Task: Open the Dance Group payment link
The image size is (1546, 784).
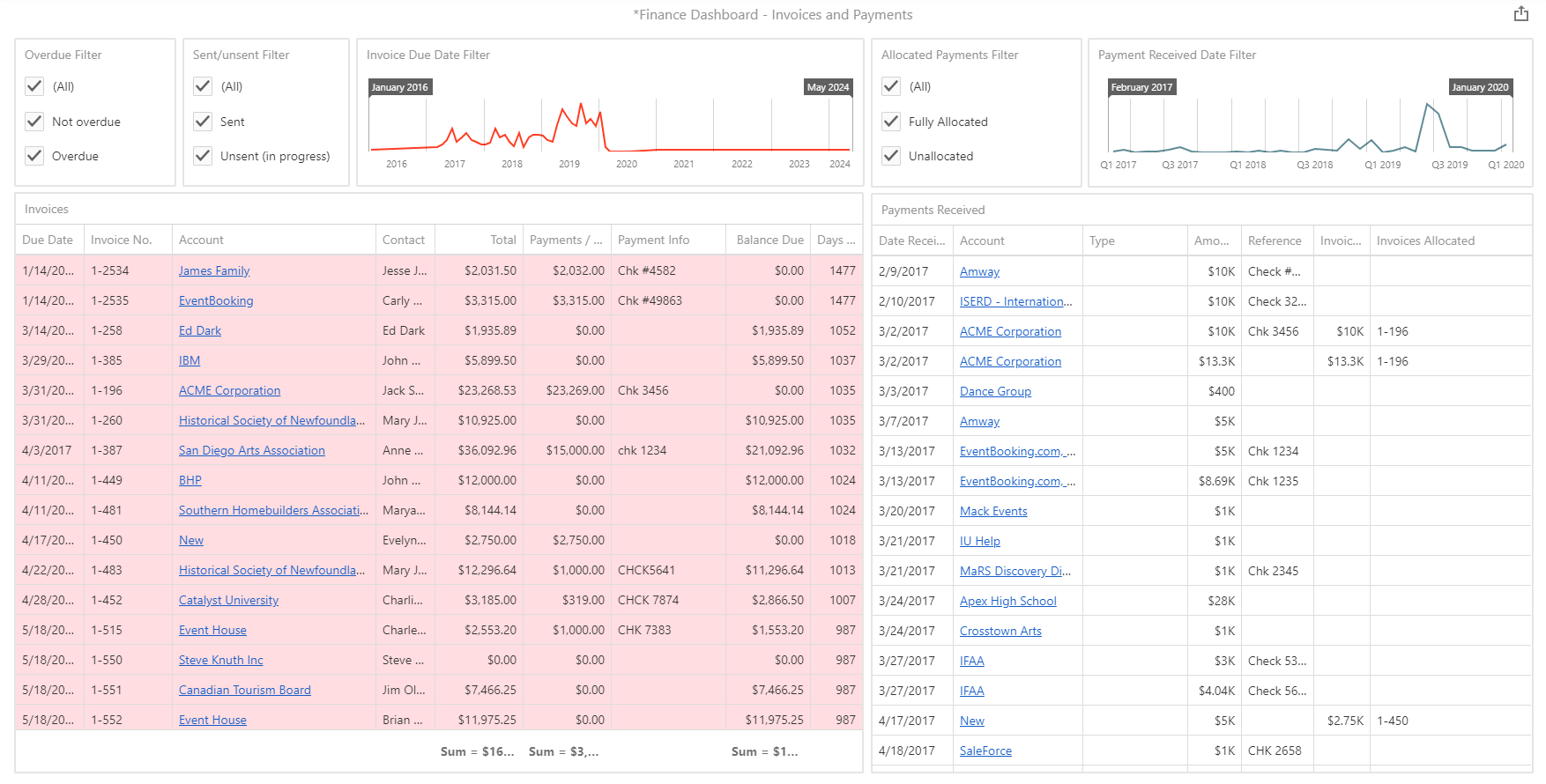Action: [995, 391]
